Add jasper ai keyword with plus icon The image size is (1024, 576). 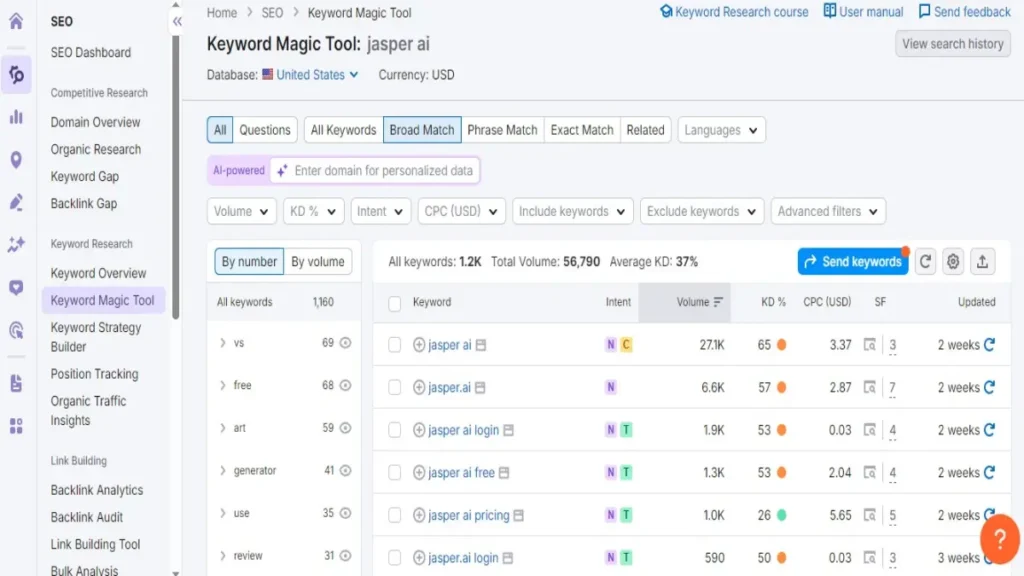[419, 345]
